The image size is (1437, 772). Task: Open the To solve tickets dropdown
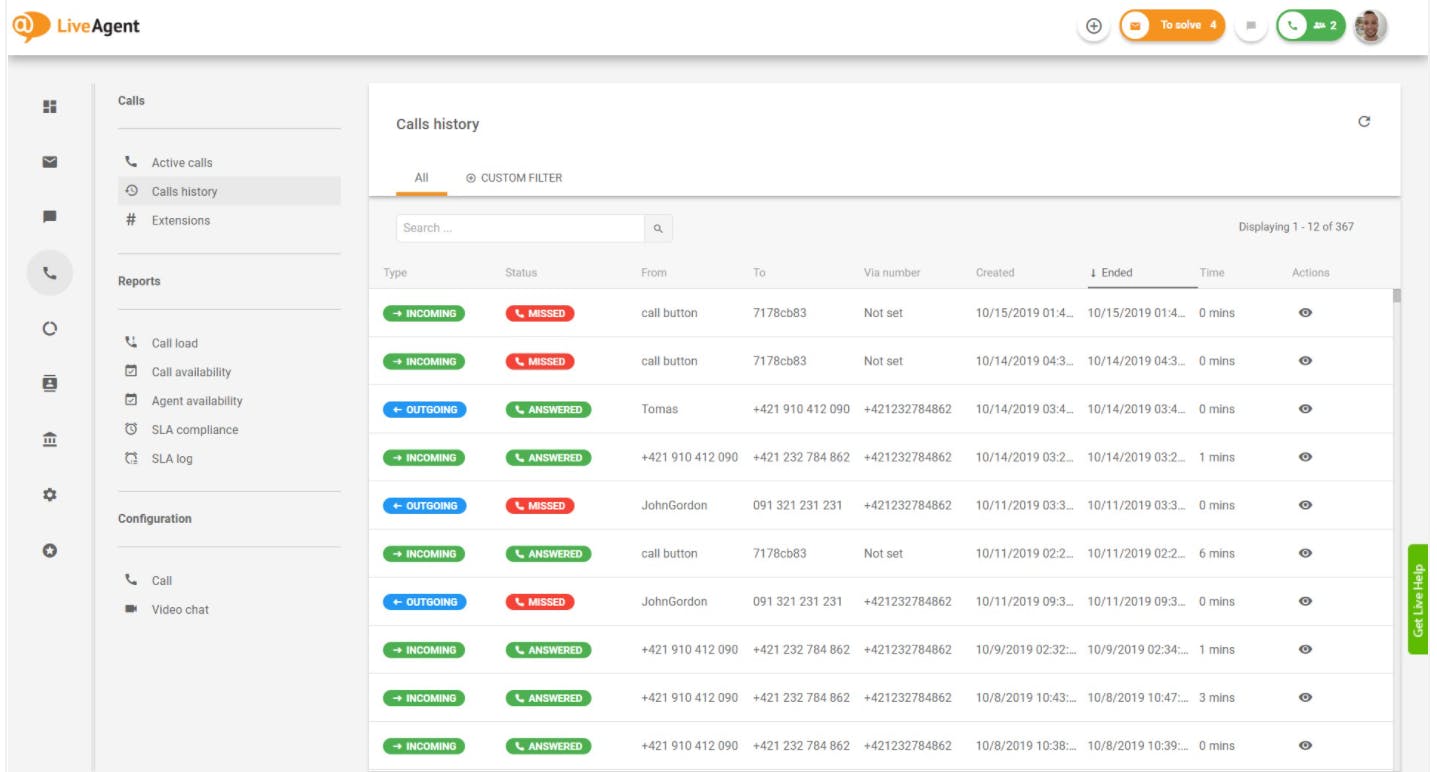click(x=1171, y=26)
